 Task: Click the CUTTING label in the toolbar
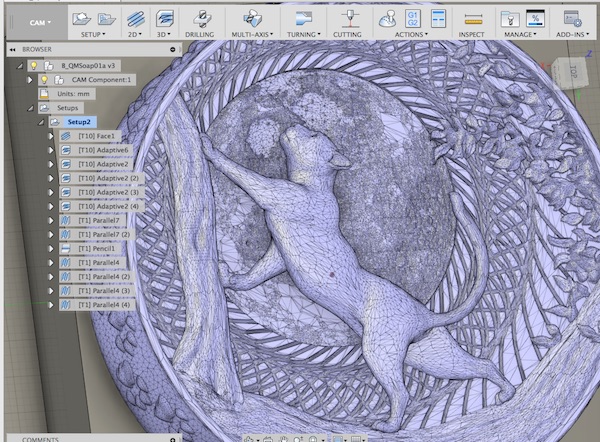point(347,34)
